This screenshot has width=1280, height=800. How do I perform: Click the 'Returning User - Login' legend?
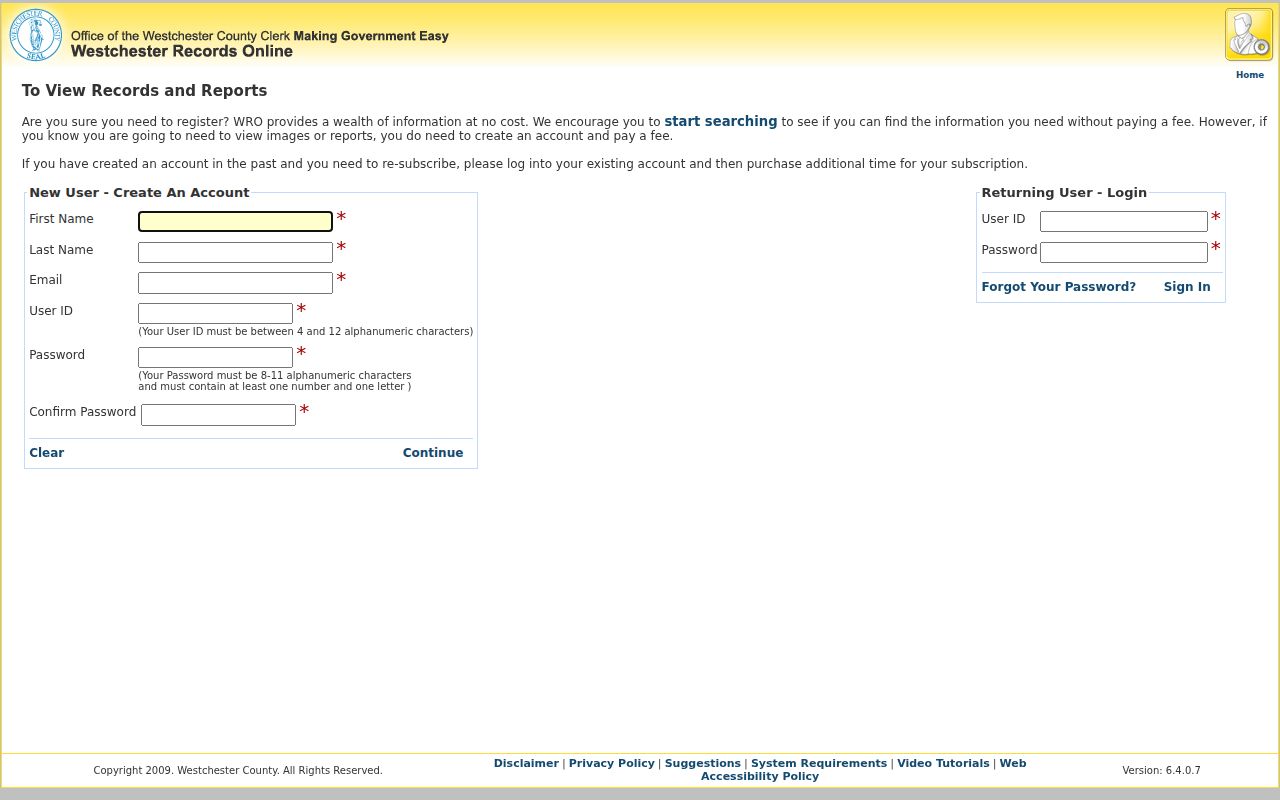[1064, 193]
